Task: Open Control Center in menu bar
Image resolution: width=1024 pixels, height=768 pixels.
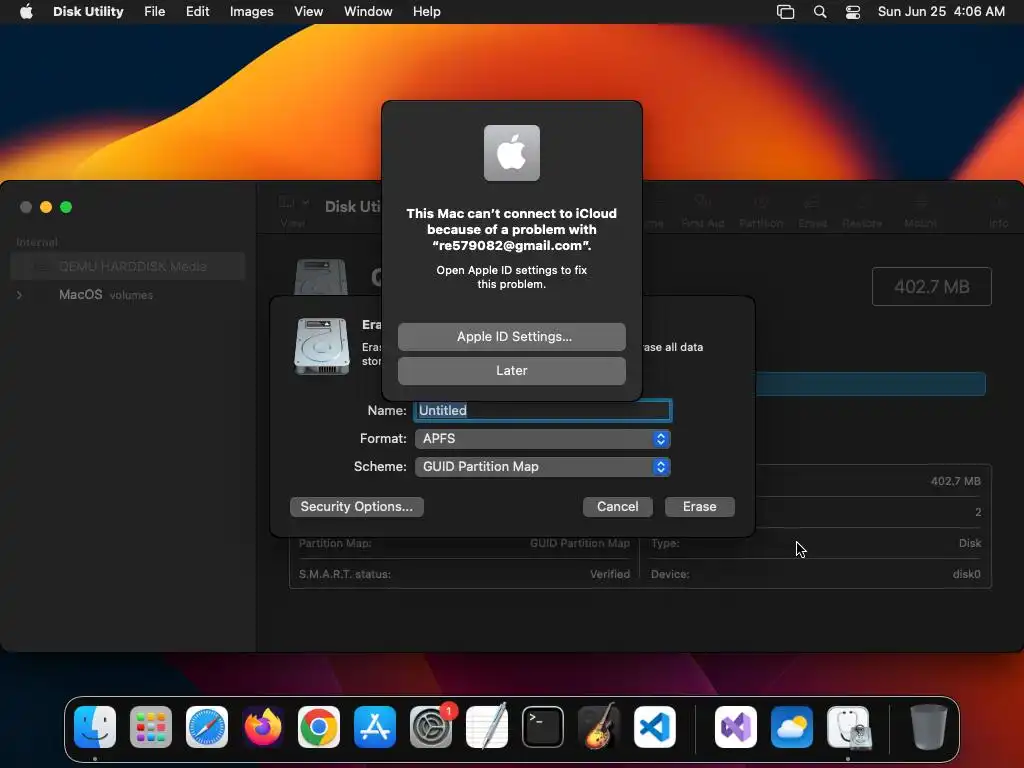Action: pyautogui.click(x=852, y=12)
